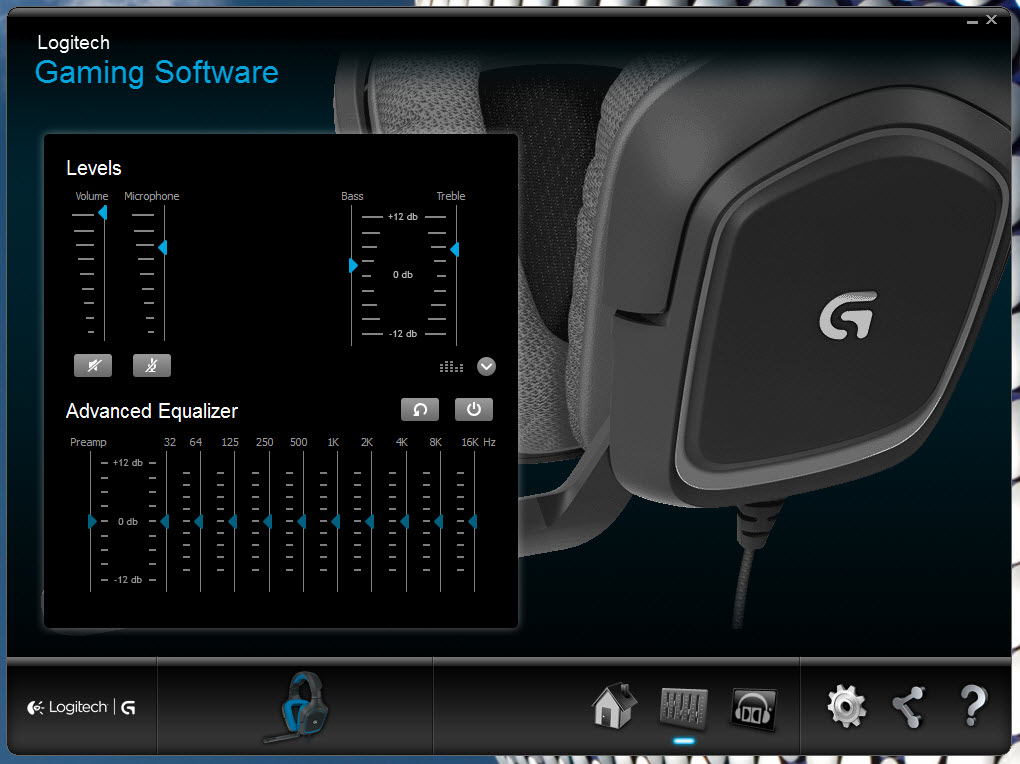Image resolution: width=1020 pixels, height=764 pixels.
Task: Mute the microphone
Action: pyautogui.click(x=152, y=366)
